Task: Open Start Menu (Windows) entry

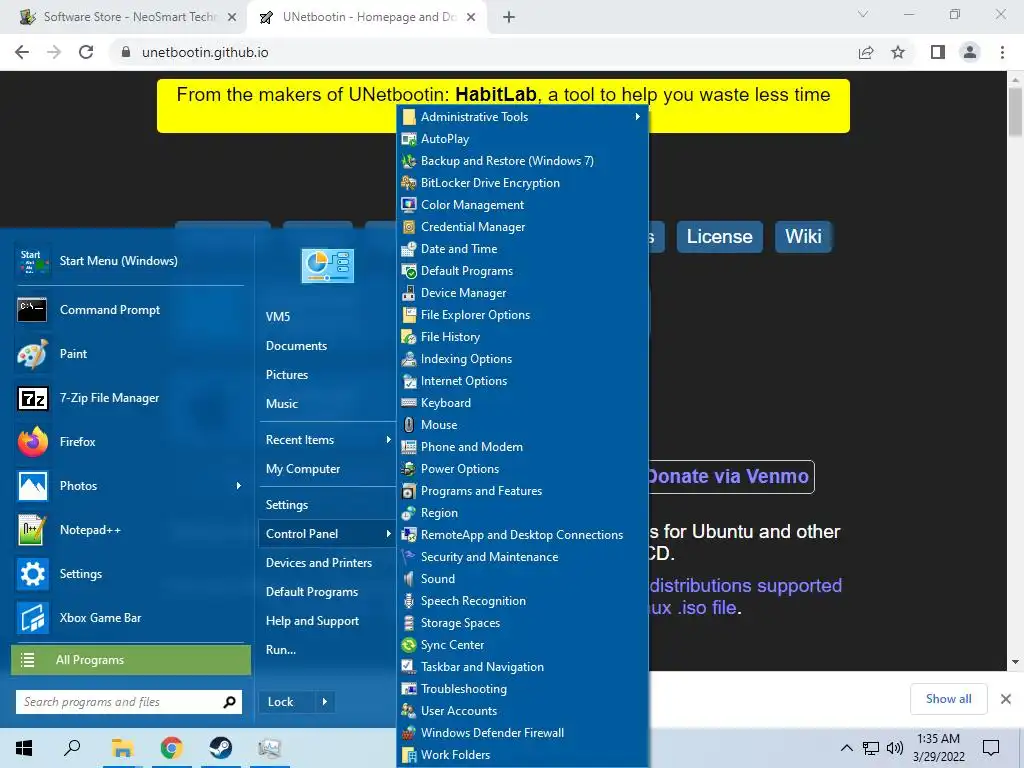Action: [x=129, y=261]
